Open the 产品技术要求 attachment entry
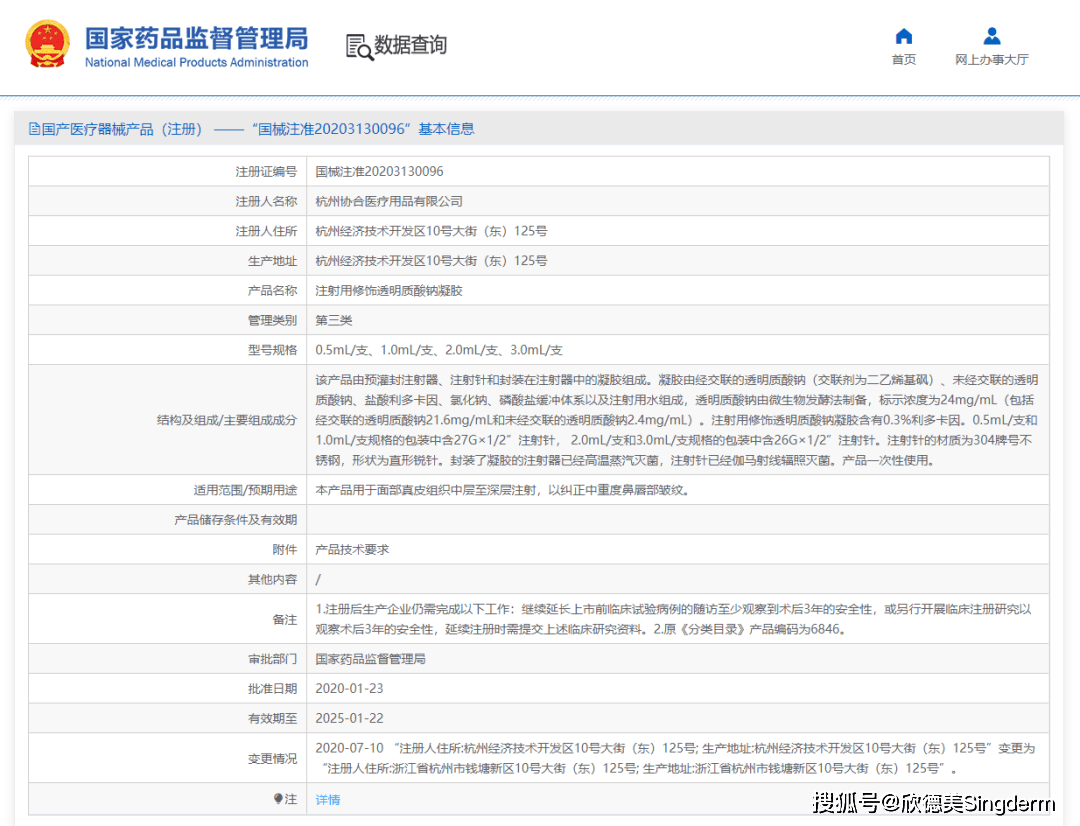Screen dimensions: 1080x826 click(x=352, y=550)
